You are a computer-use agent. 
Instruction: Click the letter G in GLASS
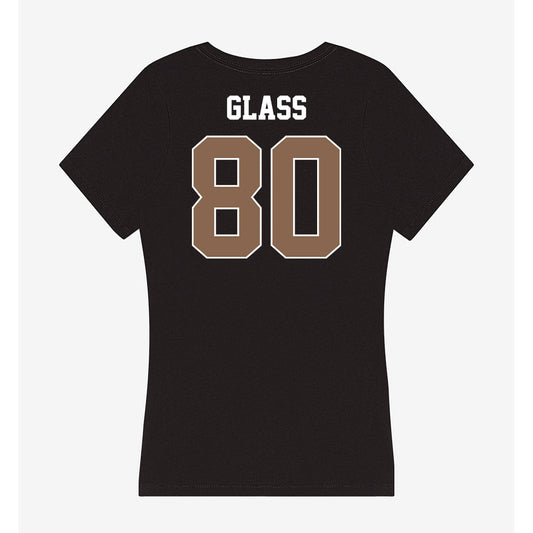coord(234,108)
